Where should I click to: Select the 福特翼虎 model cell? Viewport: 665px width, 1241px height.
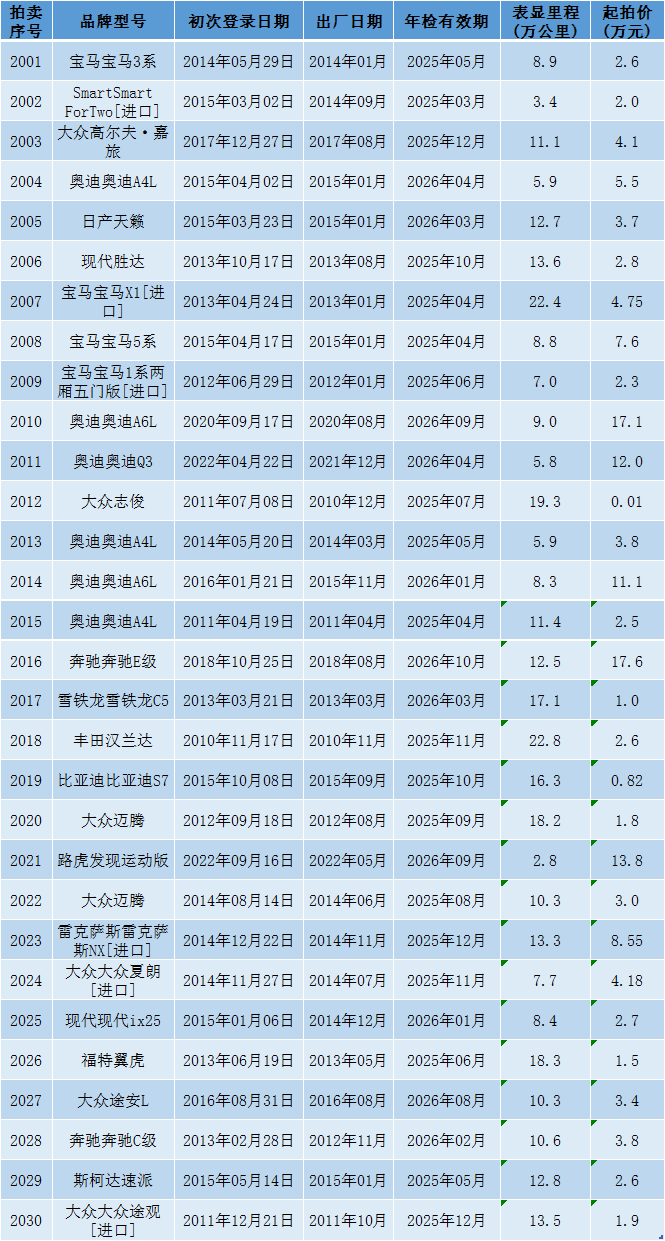[113, 1060]
